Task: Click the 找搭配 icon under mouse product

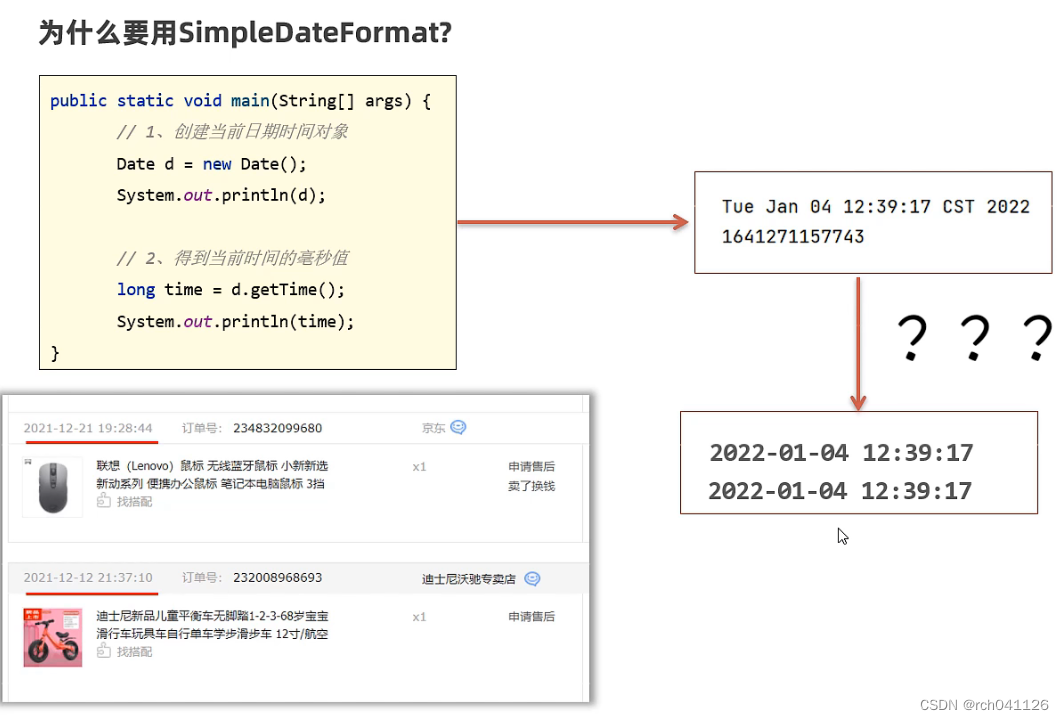Action: tap(104, 501)
